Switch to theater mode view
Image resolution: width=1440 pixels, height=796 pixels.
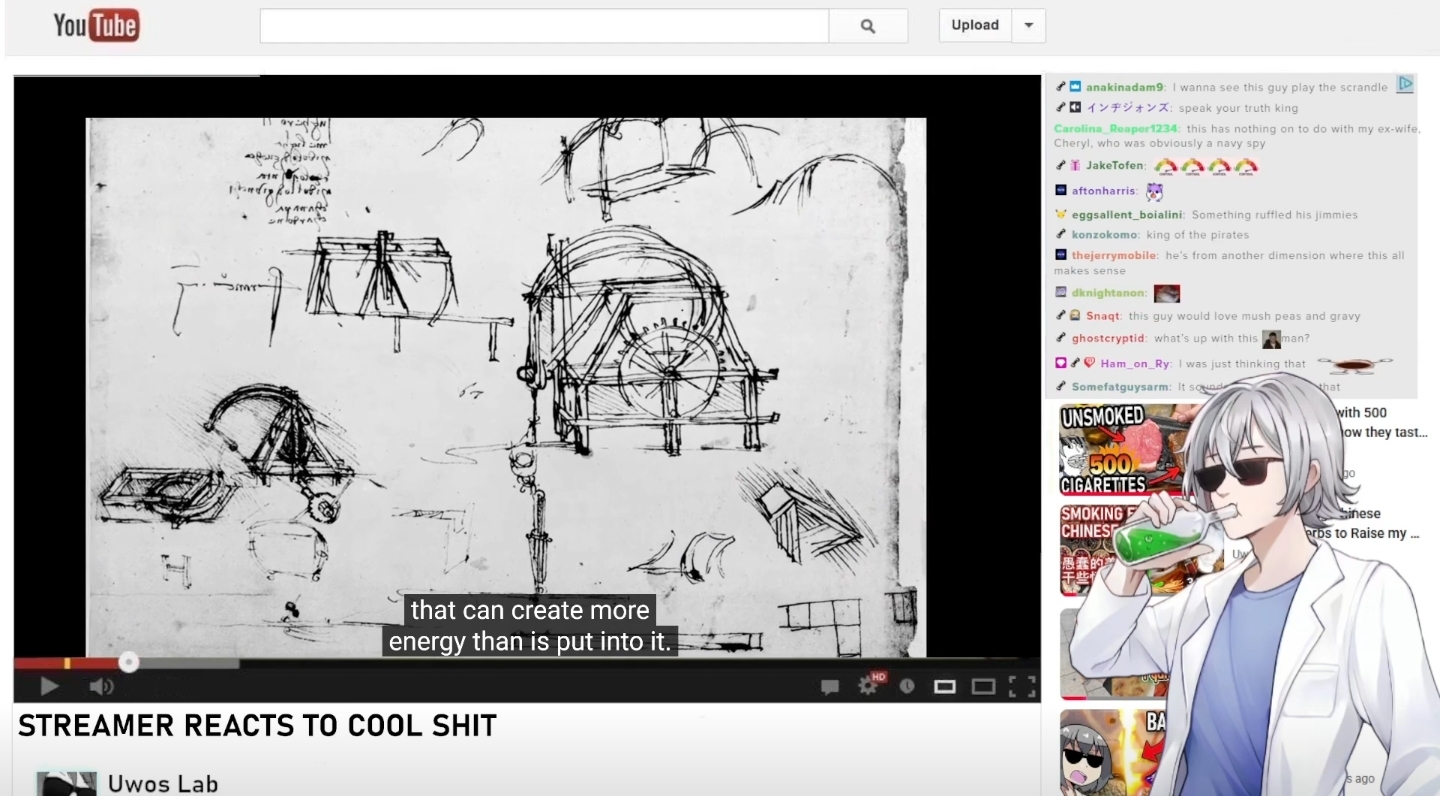[x=984, y=686]
